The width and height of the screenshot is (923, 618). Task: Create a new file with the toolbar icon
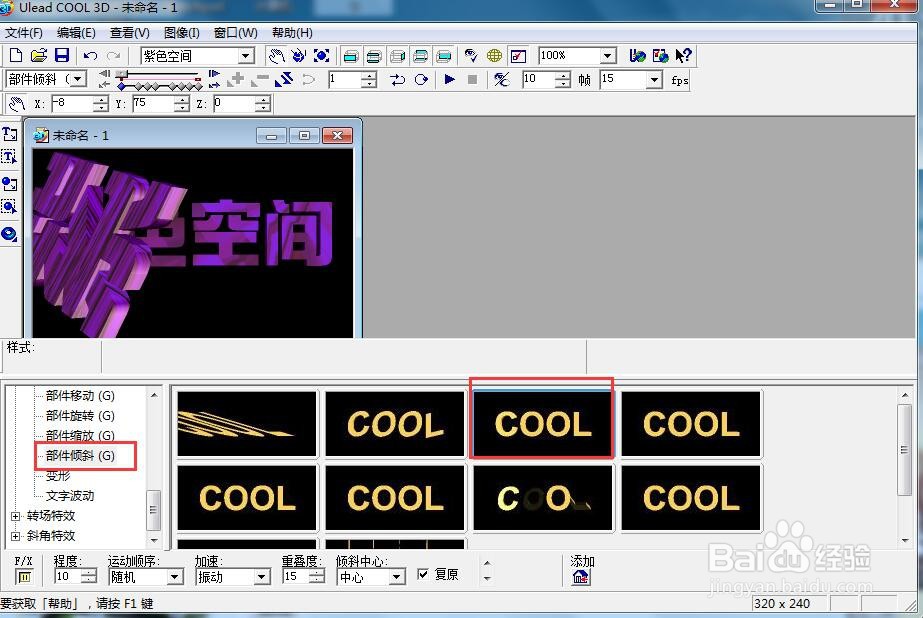tap(16, 56)
